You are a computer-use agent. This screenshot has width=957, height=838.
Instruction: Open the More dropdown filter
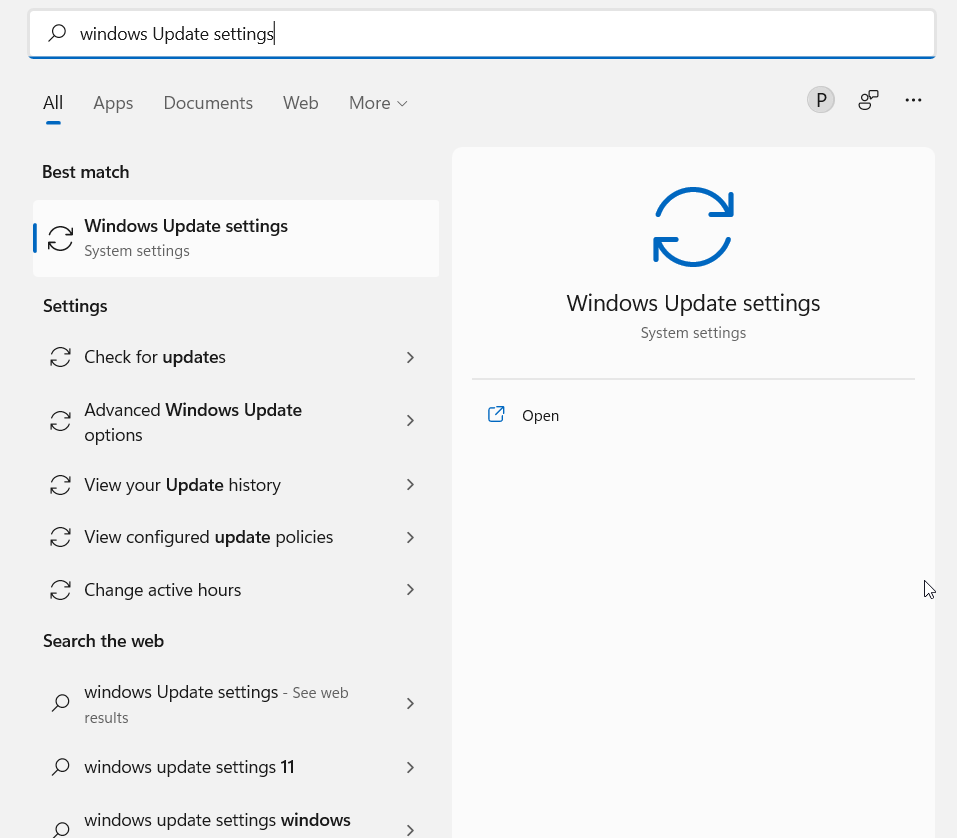point(378,103)
